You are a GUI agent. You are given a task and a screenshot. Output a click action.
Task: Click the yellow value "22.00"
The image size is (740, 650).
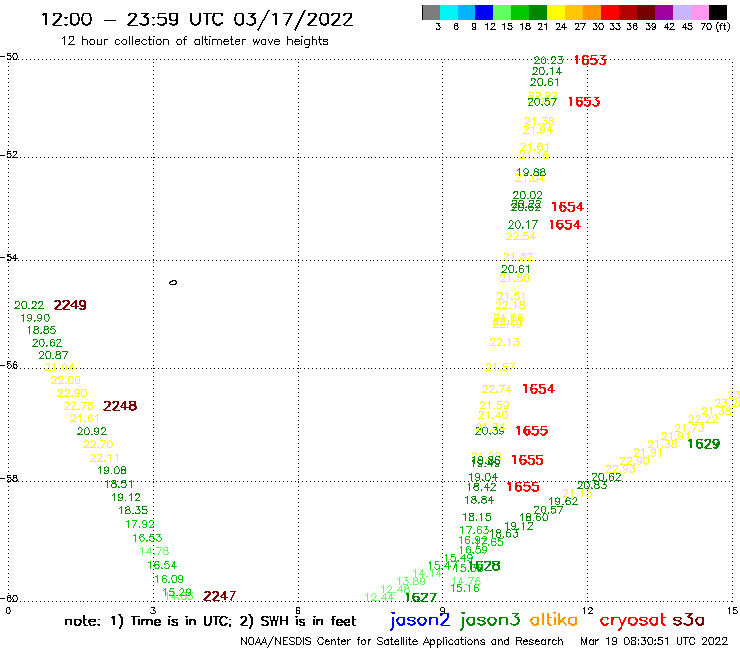tap(66, 380)
